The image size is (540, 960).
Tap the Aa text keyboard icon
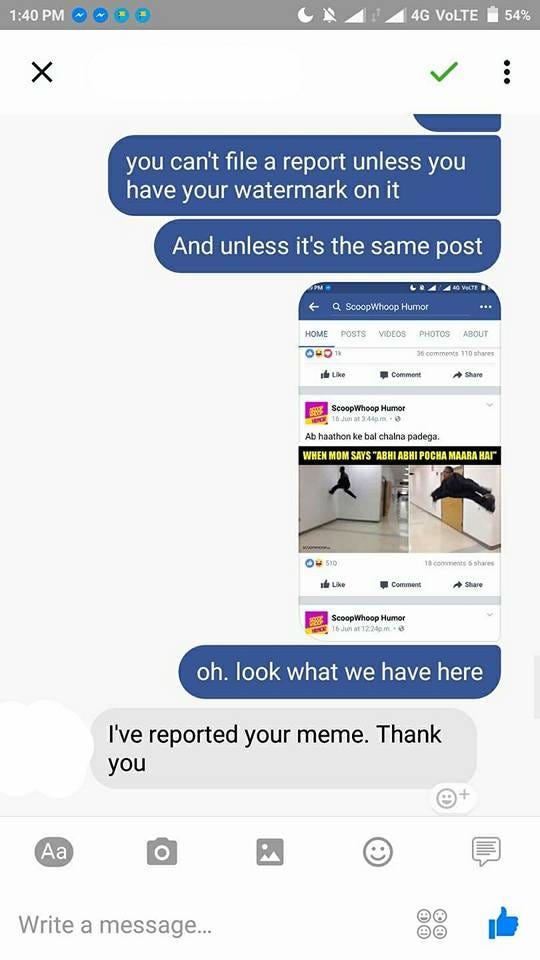54,852
